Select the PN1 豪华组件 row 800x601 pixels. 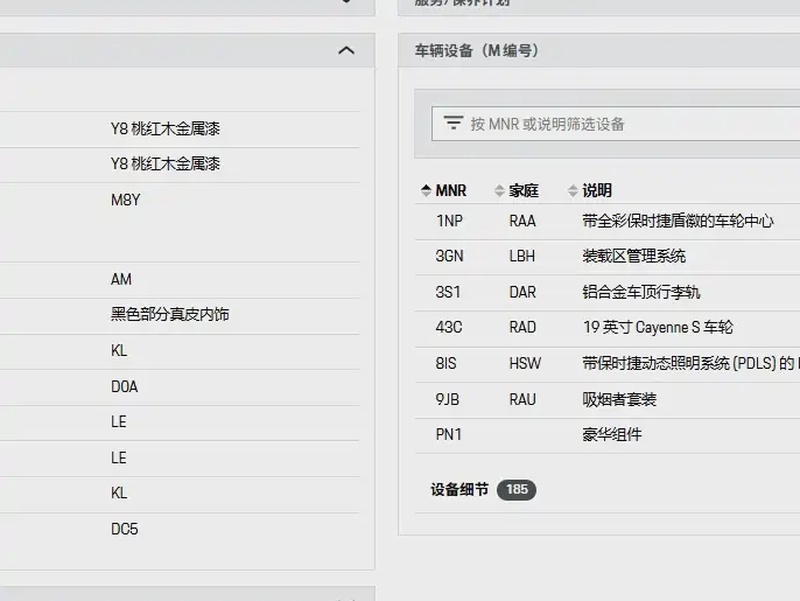click(x=600, y=435)
